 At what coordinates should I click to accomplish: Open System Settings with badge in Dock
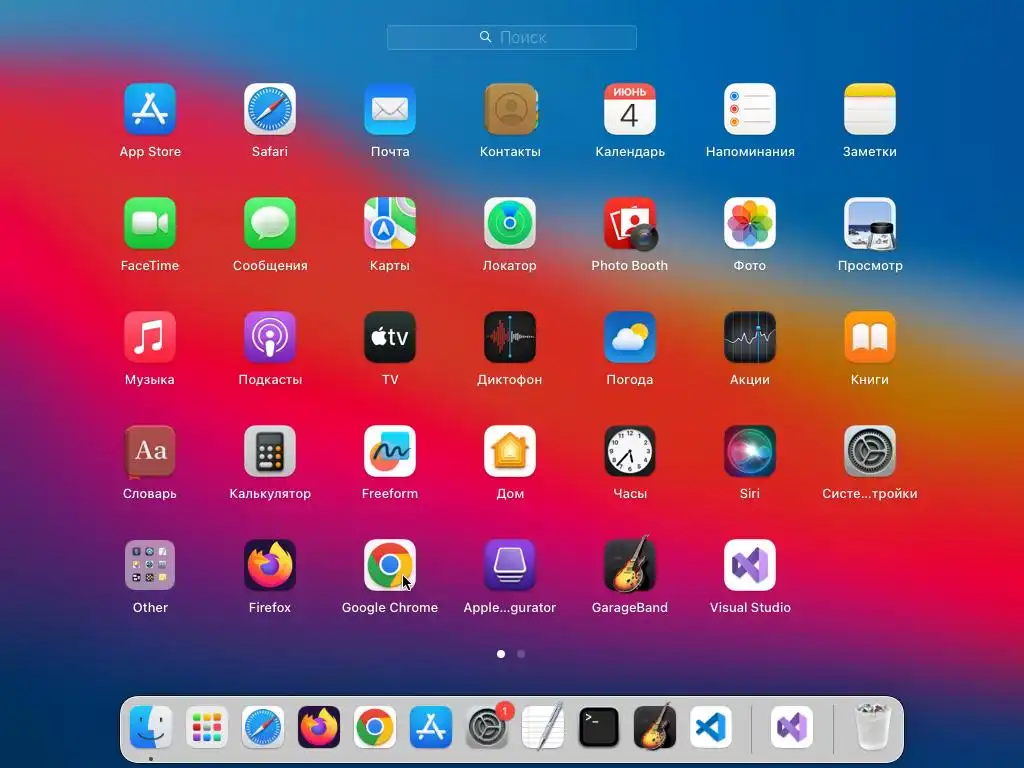487,727
